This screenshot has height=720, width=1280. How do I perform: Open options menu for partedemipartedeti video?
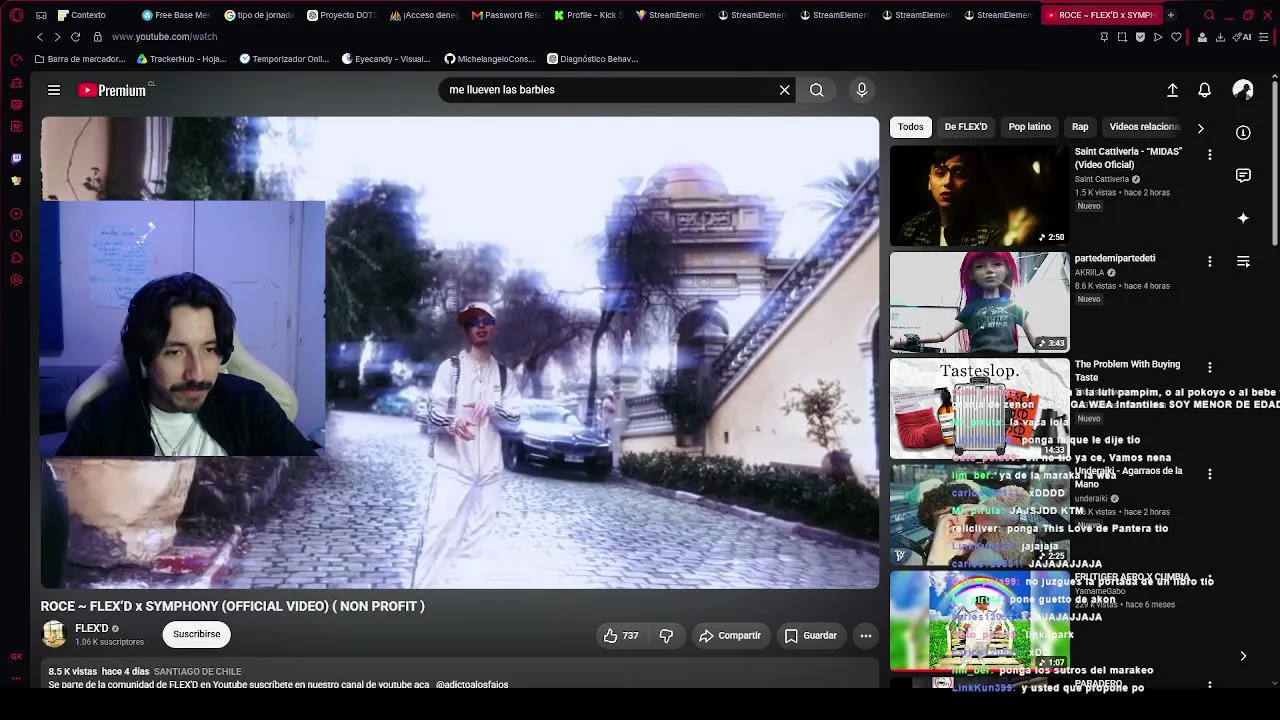1210,261
